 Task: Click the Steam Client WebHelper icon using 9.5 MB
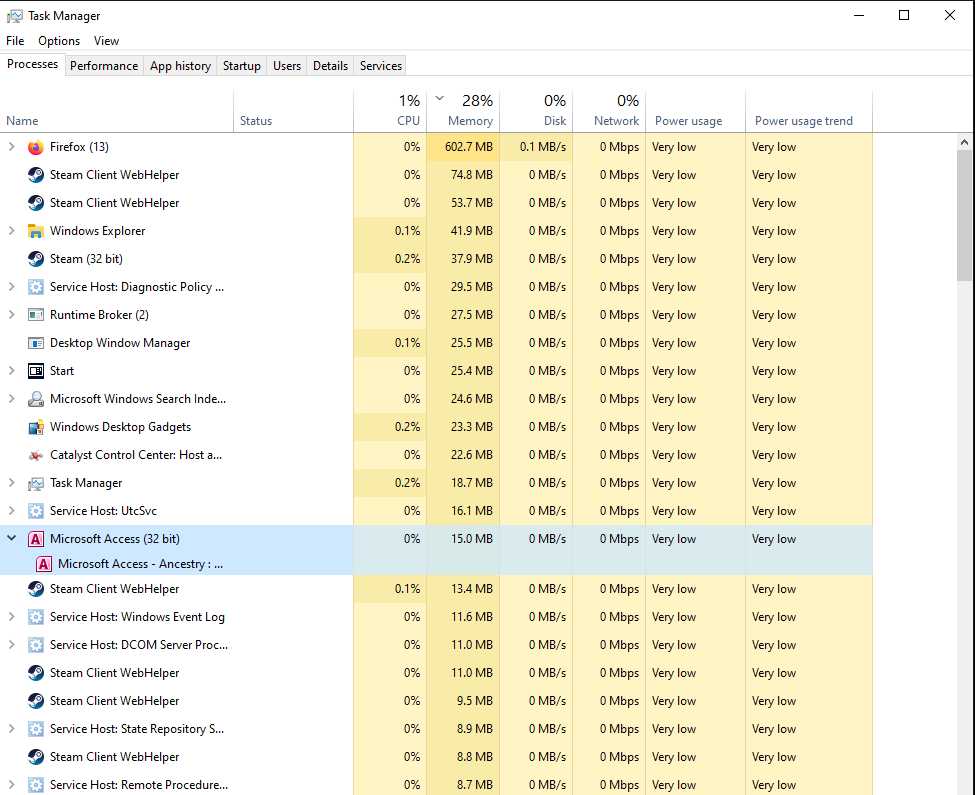[35, 701]
